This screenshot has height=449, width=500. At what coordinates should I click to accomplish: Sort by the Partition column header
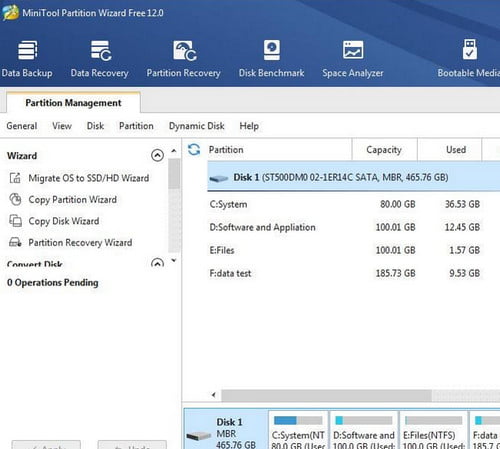pyautogui.click(x=279, y=150)
